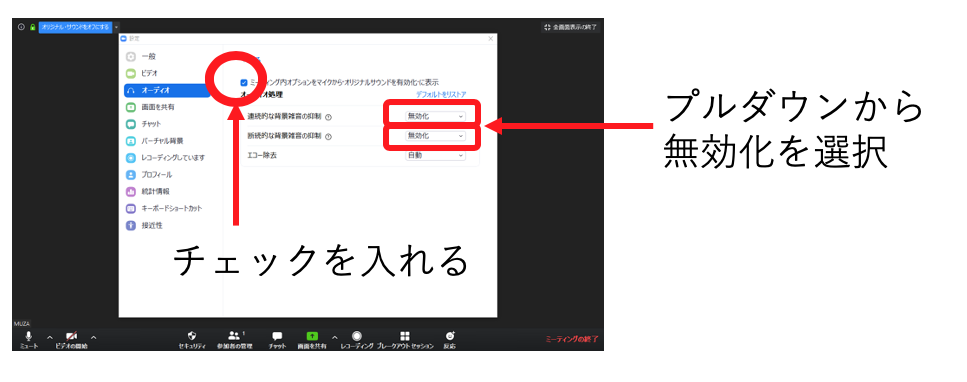Open エコー除去 dropdown set to 自動

pyautogui.click(x=435, y=156)
